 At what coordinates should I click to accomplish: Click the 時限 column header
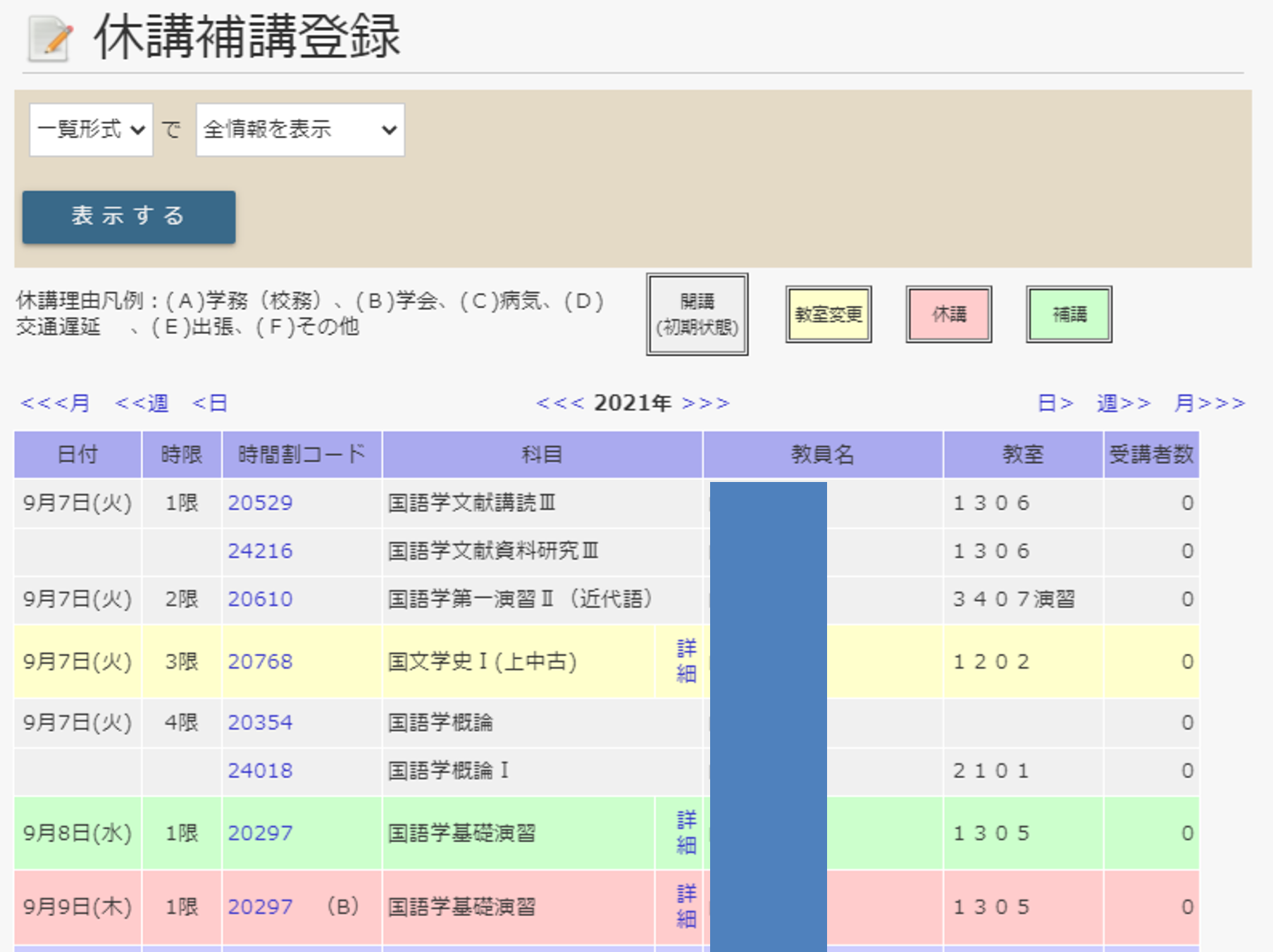click(x=182, y=455)
